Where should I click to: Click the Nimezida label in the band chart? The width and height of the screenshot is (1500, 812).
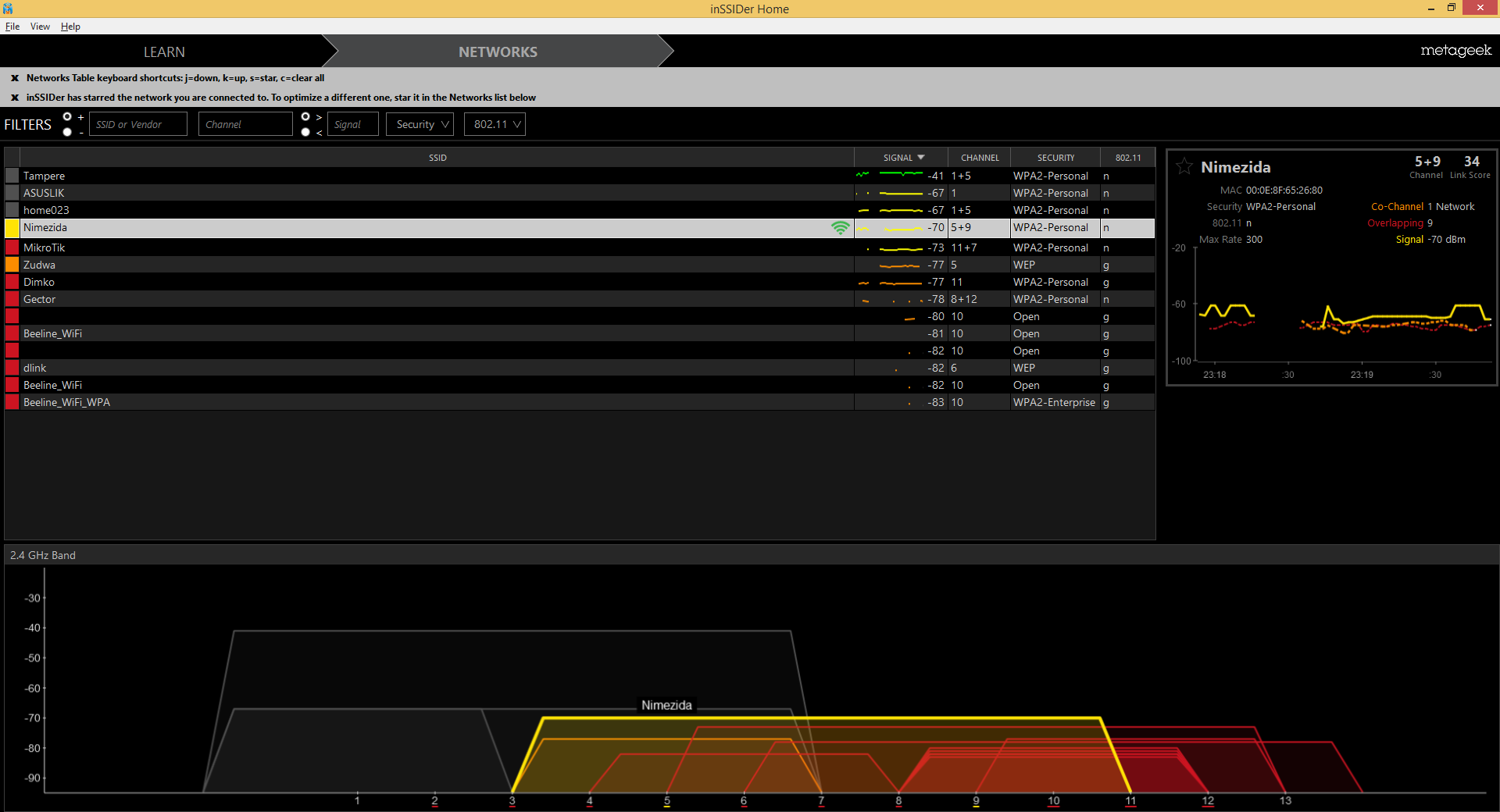click(666, 705)
